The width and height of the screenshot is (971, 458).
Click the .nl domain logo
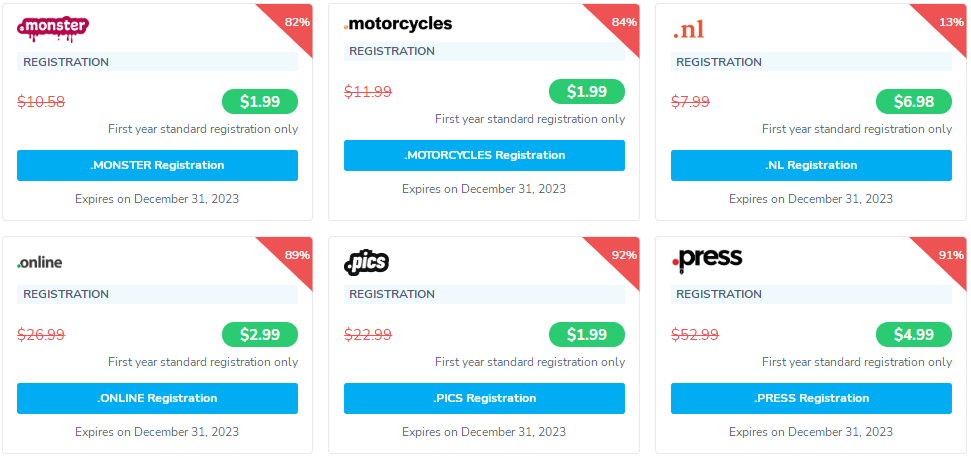coord(689,30)
